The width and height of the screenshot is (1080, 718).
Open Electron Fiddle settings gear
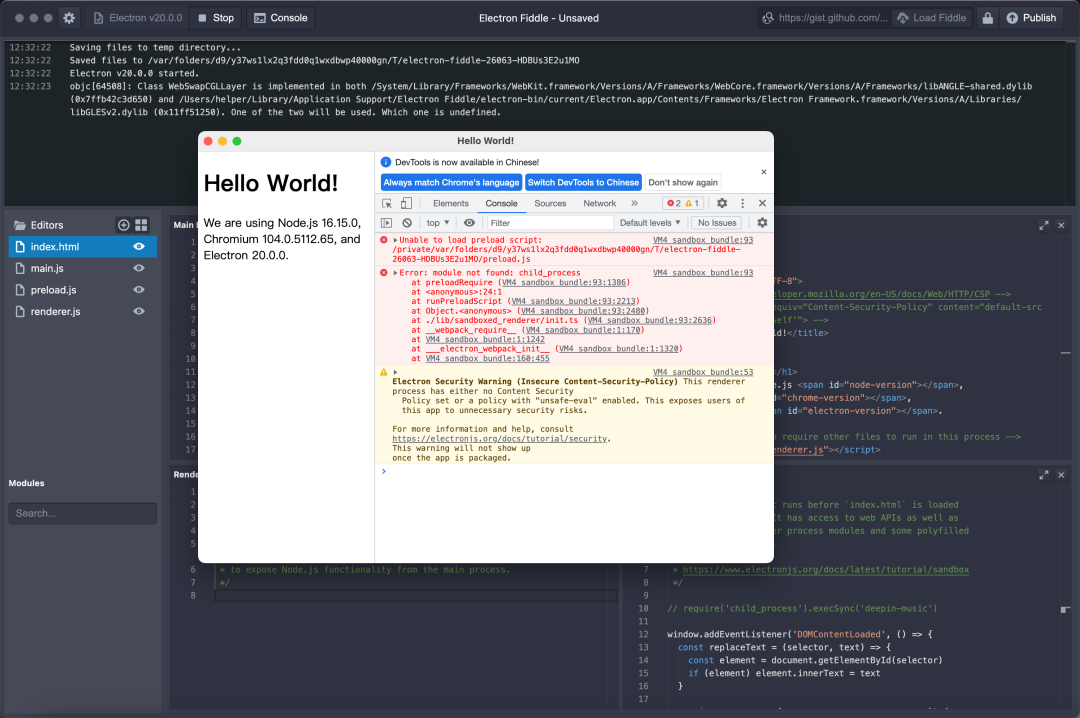pyautogui.click(x=69, y=18)
